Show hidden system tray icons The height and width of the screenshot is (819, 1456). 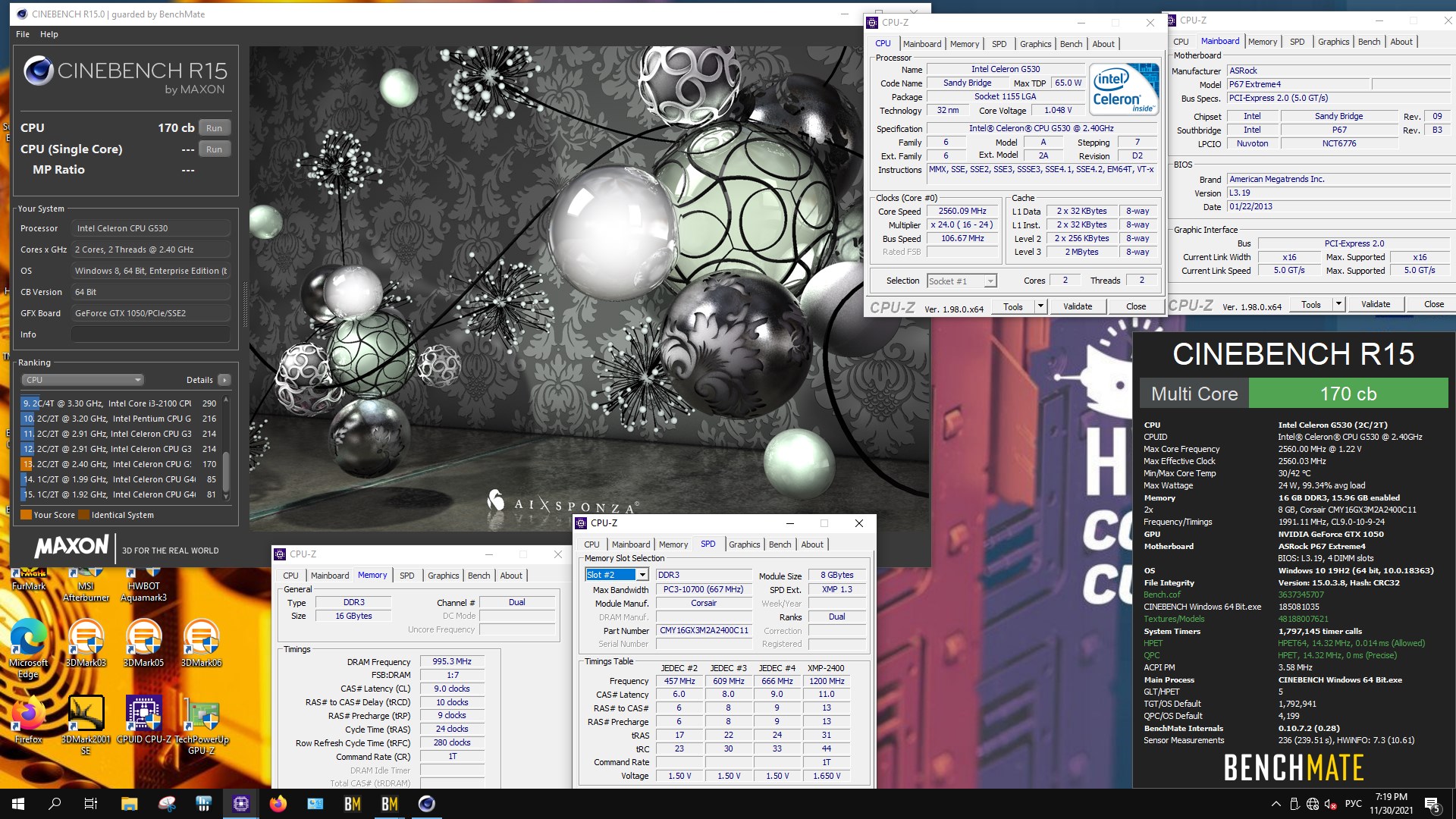click(x=1276, y=804)
